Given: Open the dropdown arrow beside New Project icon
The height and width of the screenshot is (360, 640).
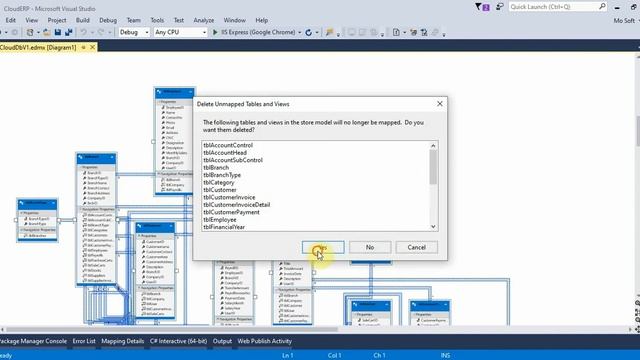Looking at the screenshot, I should (x=38, y=32).
